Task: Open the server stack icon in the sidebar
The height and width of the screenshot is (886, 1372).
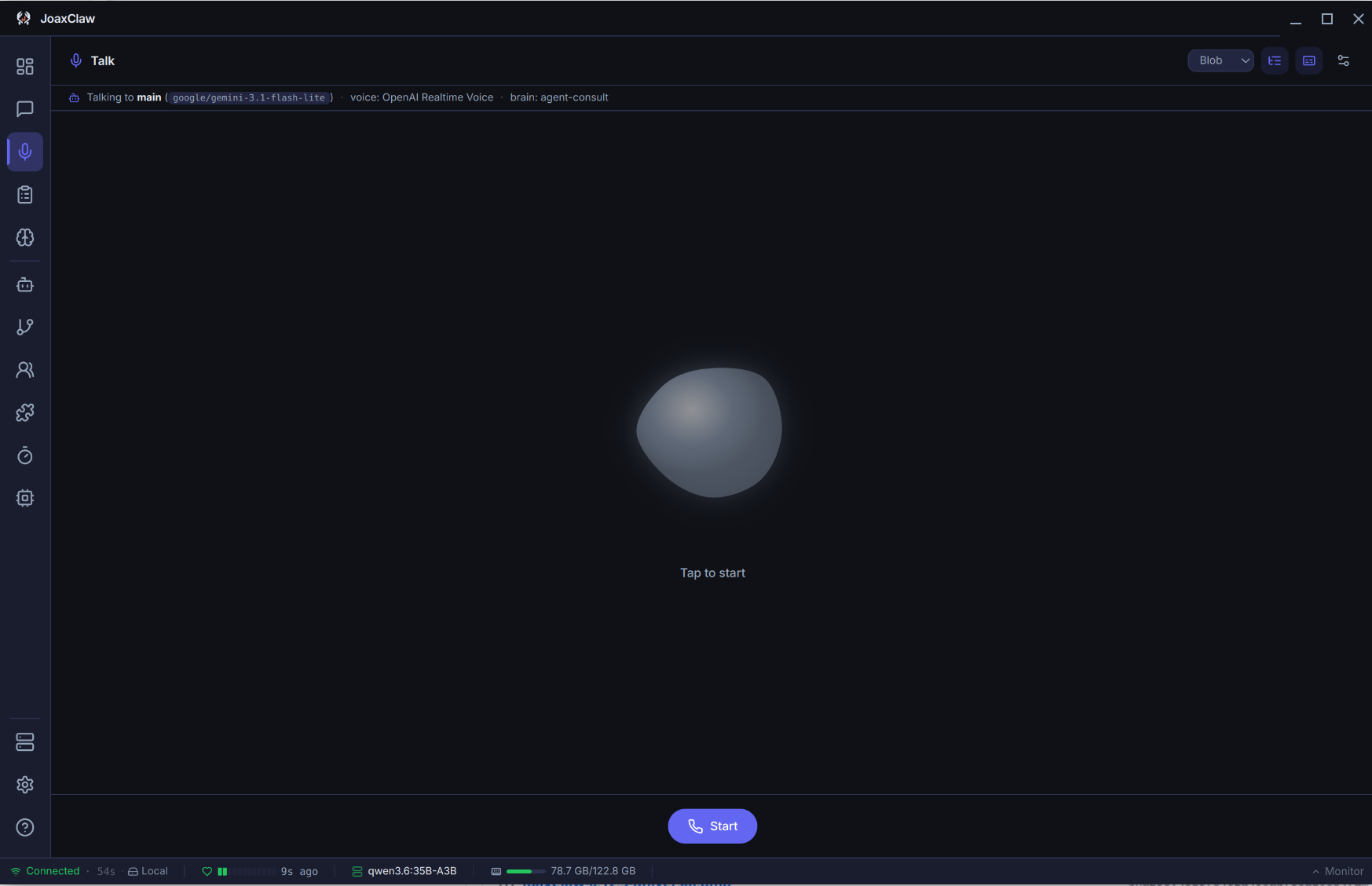Action: 25,742
